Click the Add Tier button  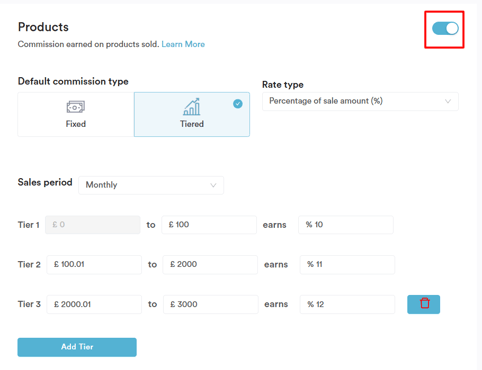click(x=77, y=347)
